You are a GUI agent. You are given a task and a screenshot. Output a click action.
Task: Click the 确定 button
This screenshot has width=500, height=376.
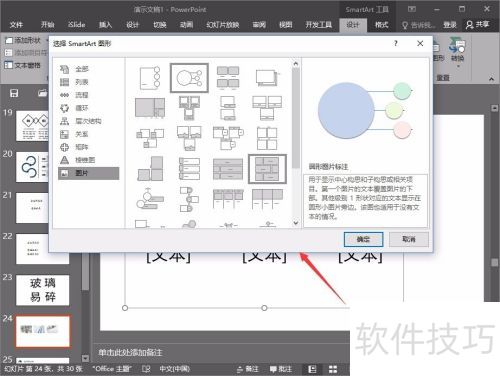[363, 239]
